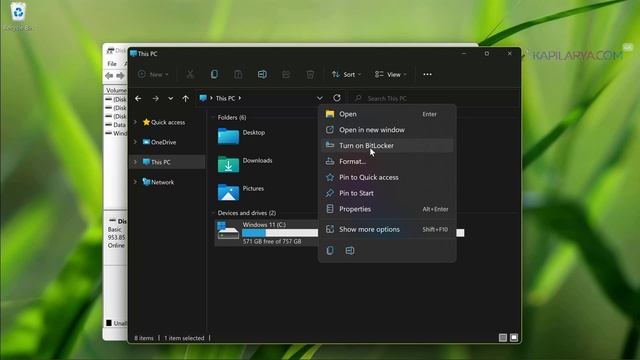The width and height of the screenshot is (640, 360).
Task: Open the View dropdown
Action: 390,74
